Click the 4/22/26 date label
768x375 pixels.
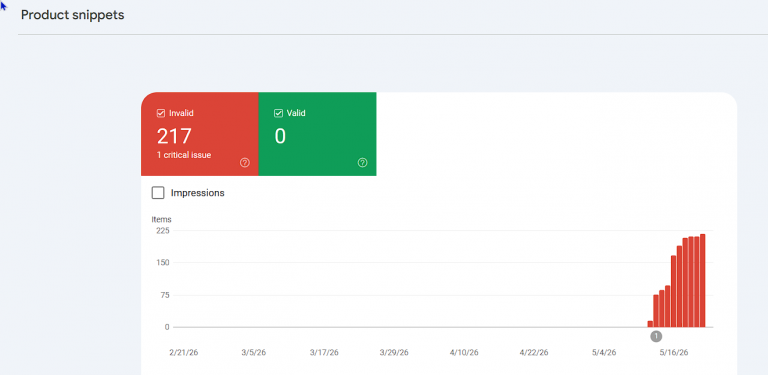[x=534, y=352]
